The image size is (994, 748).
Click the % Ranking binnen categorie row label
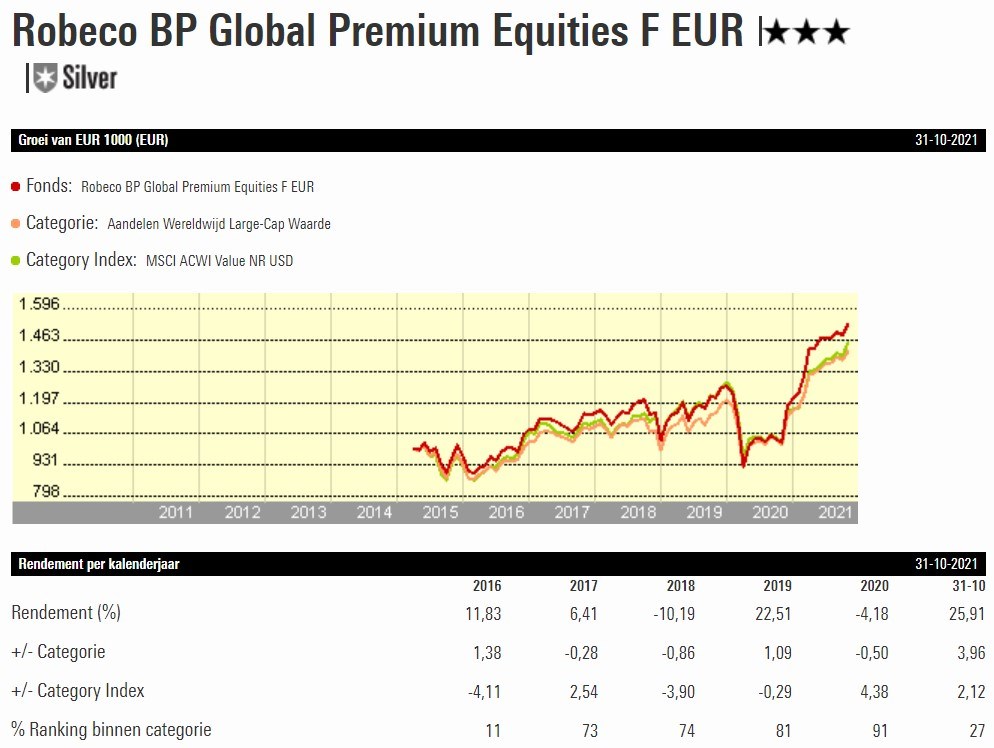[111, 729]
